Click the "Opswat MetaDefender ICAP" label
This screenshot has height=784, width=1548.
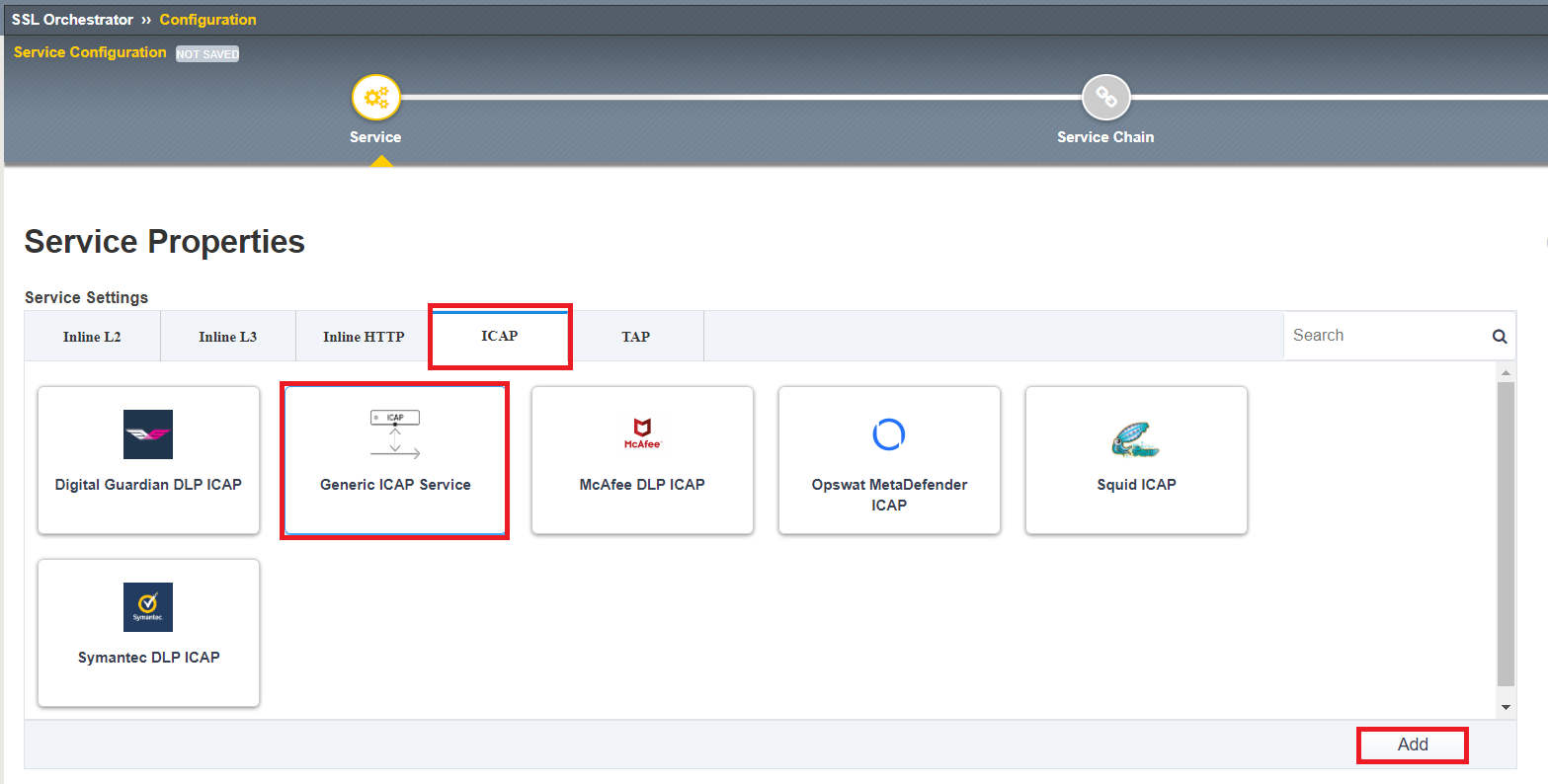889,495
